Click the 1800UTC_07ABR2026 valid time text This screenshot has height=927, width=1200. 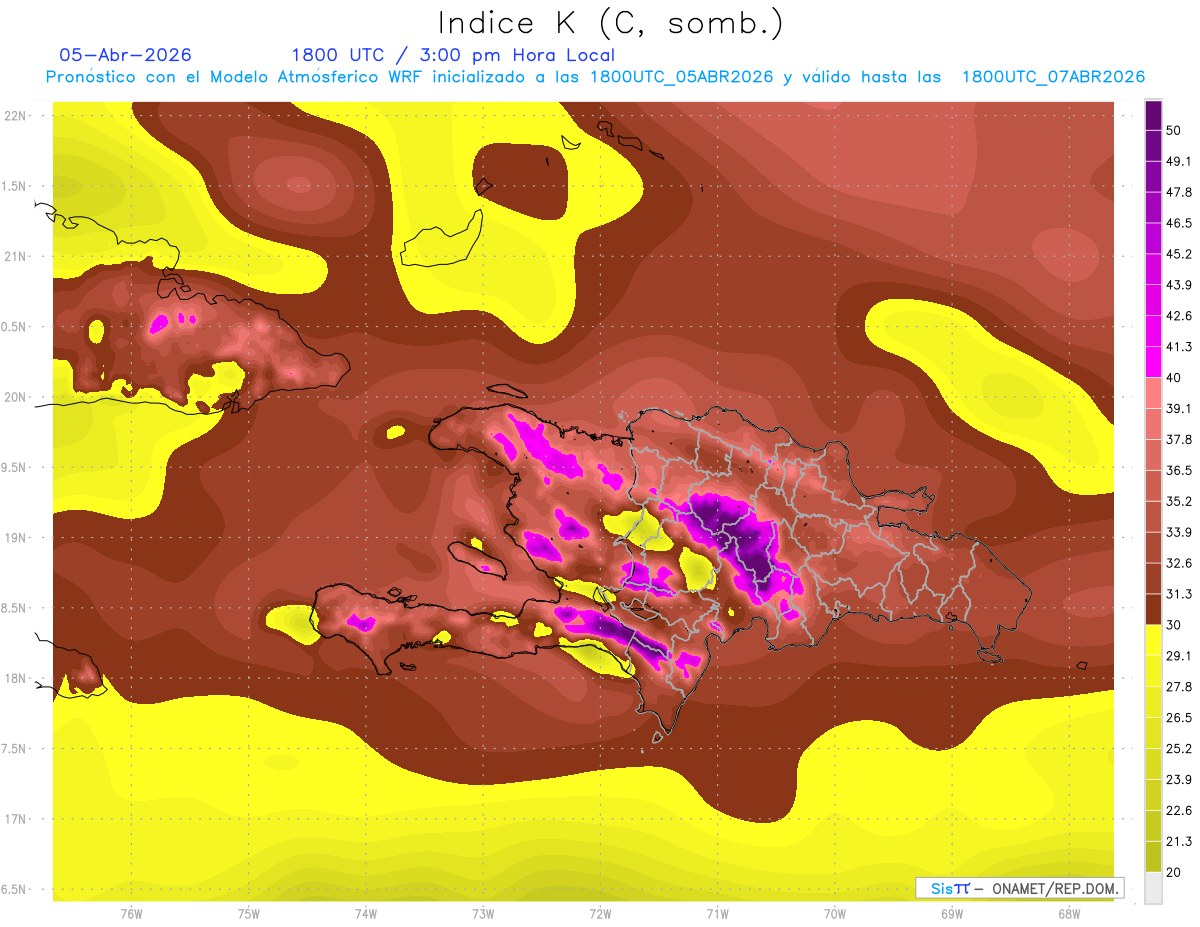[1053, 77]
